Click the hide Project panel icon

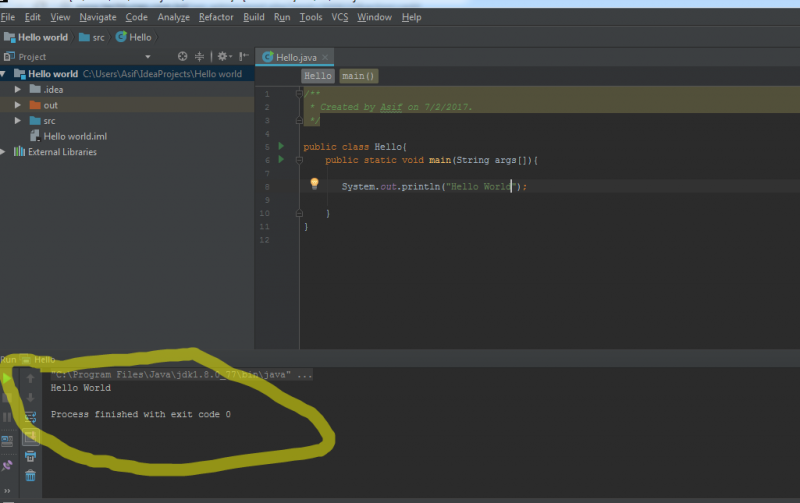(243, 57)
